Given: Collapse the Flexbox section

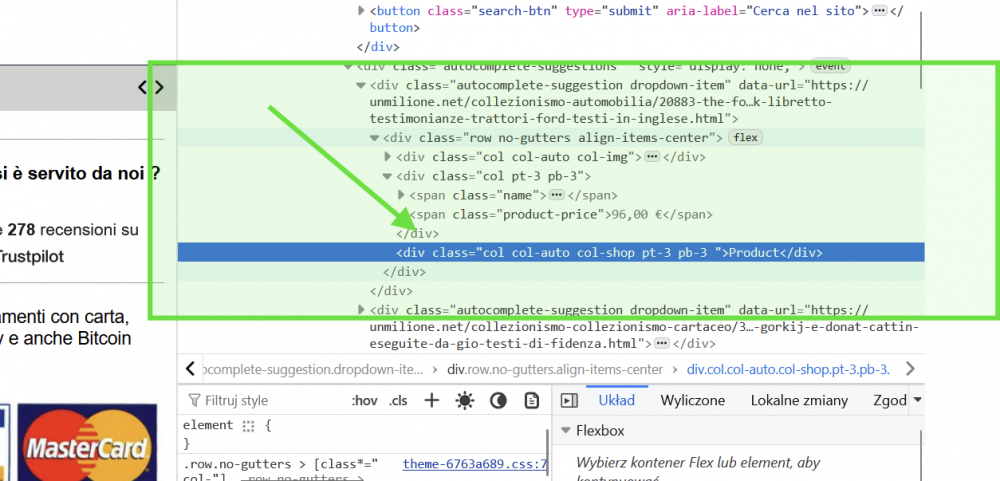Looking at the screenshot, I should [x=564, y=431].
